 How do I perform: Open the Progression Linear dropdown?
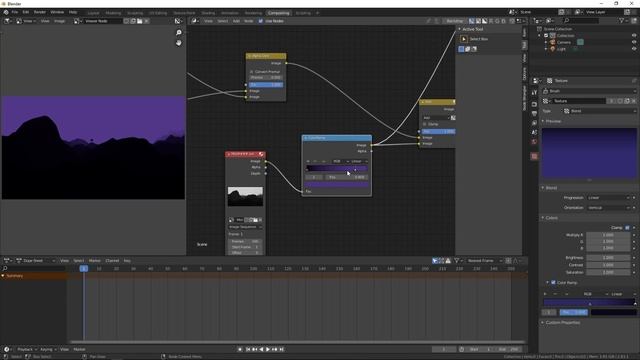608,198
